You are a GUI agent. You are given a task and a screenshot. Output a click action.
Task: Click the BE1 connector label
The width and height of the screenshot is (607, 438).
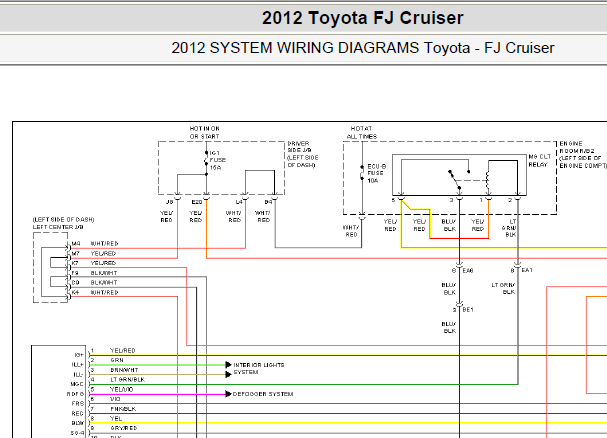coord(468,309)
